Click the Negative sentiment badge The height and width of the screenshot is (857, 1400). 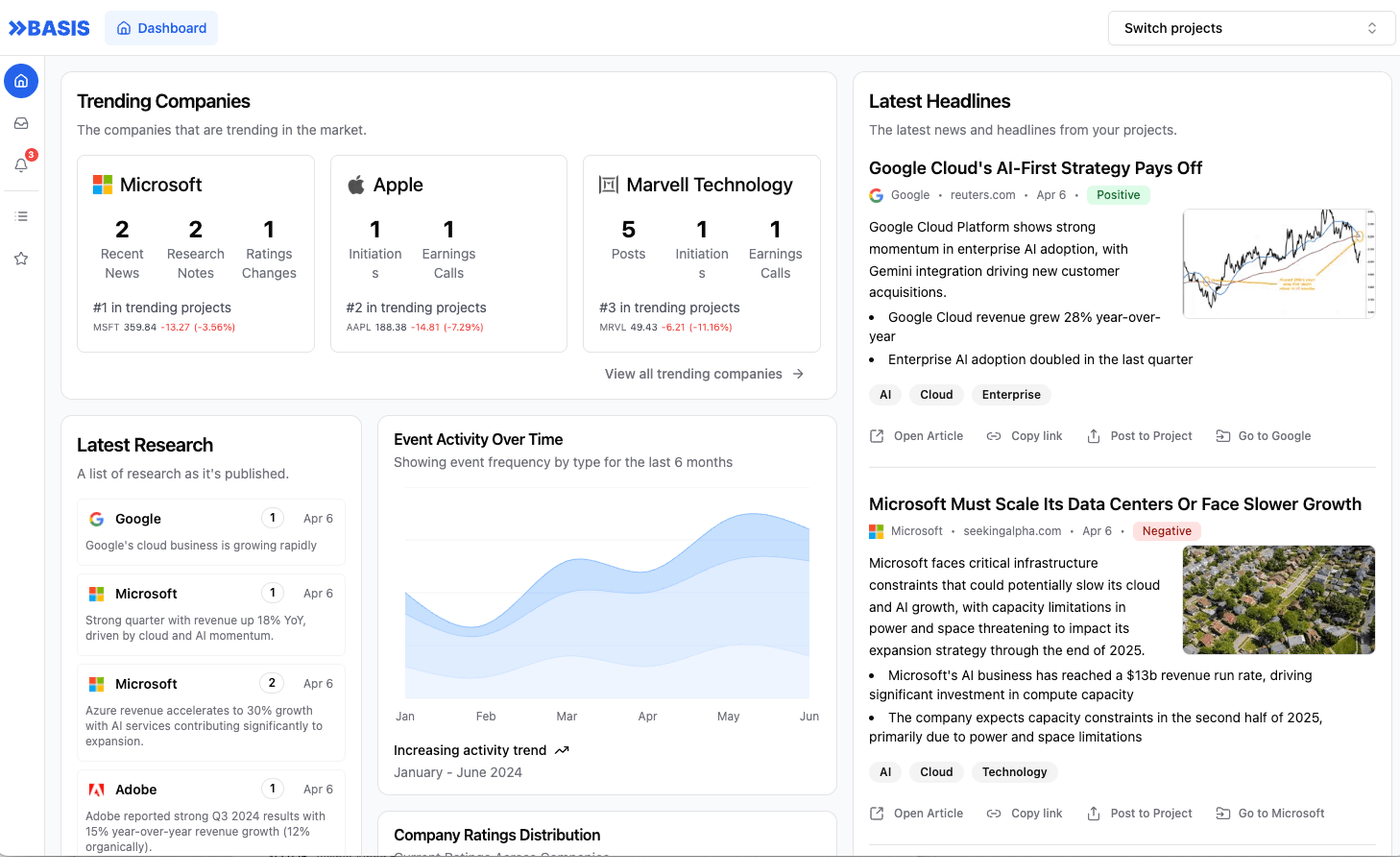pos(1167,531)
